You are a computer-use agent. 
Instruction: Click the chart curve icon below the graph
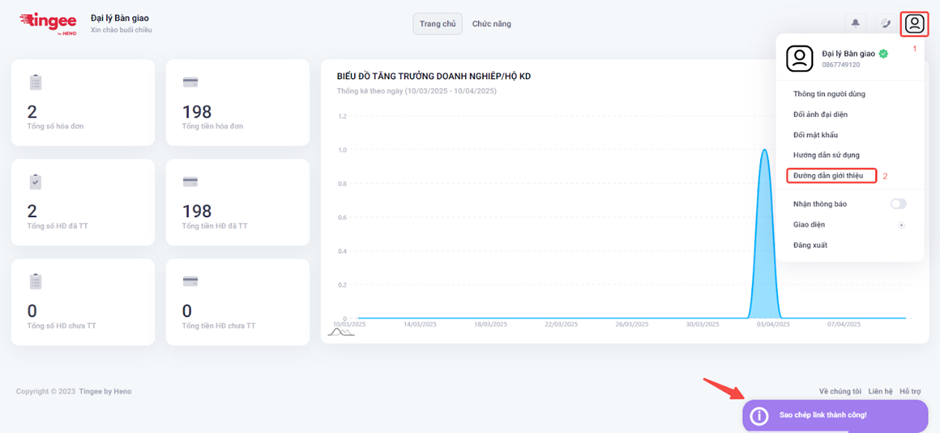341,331
